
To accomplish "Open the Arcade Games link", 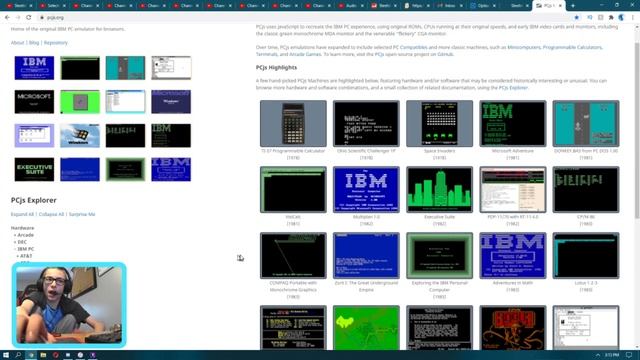I will [x=305, y=54].
